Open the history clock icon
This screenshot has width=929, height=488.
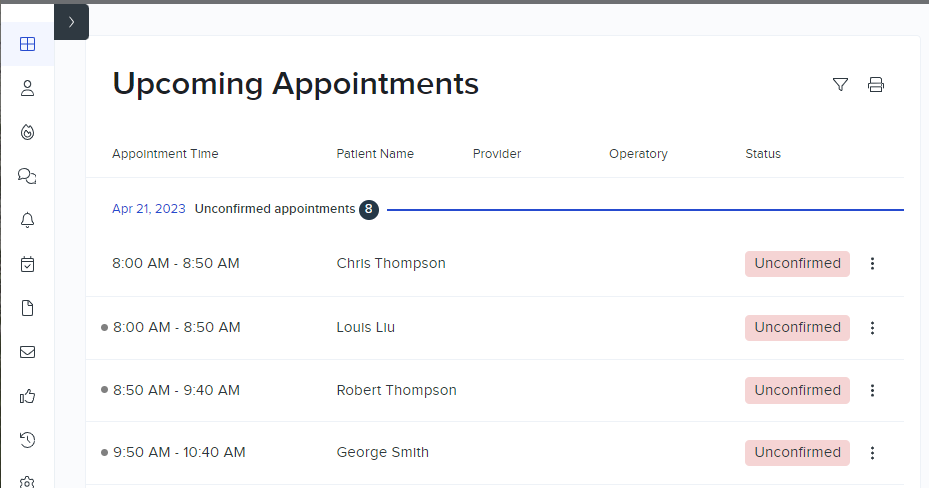(28, 440)
